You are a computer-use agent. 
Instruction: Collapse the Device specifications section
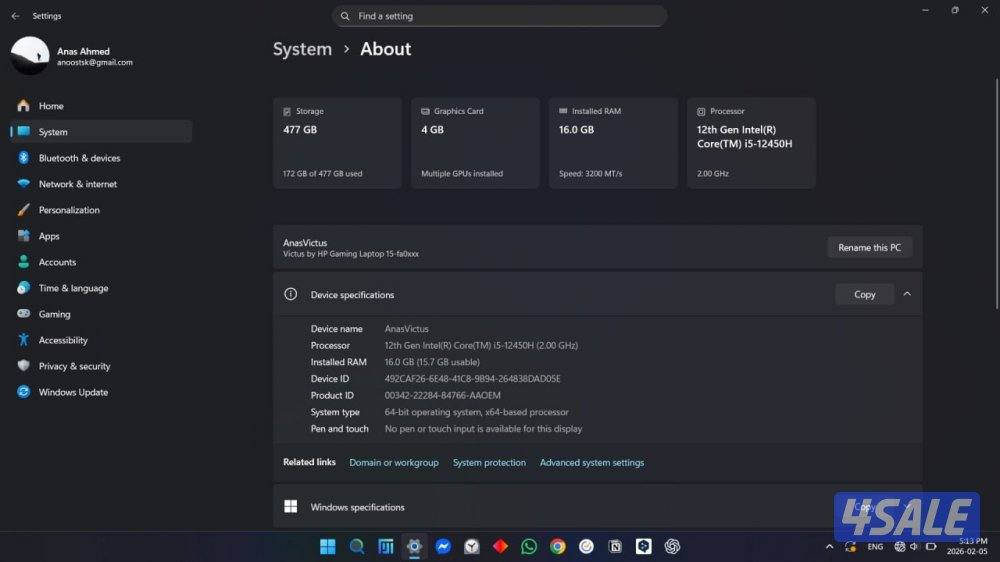[x=907, y=294]
